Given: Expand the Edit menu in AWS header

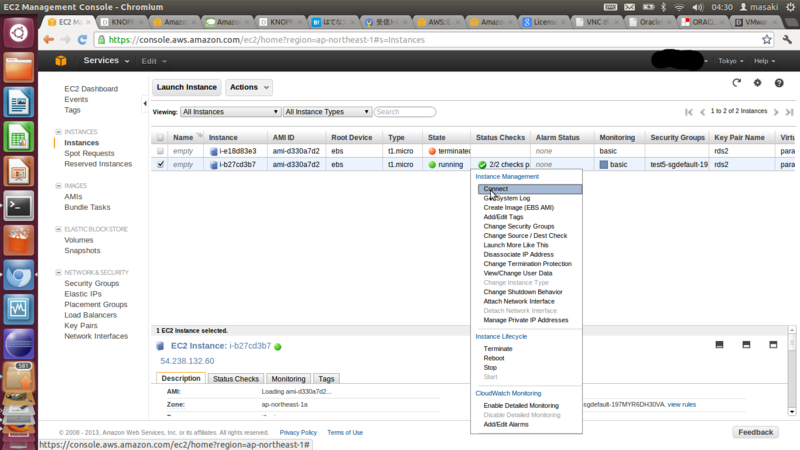Looking at the screenshot, I should pos(154,61).
